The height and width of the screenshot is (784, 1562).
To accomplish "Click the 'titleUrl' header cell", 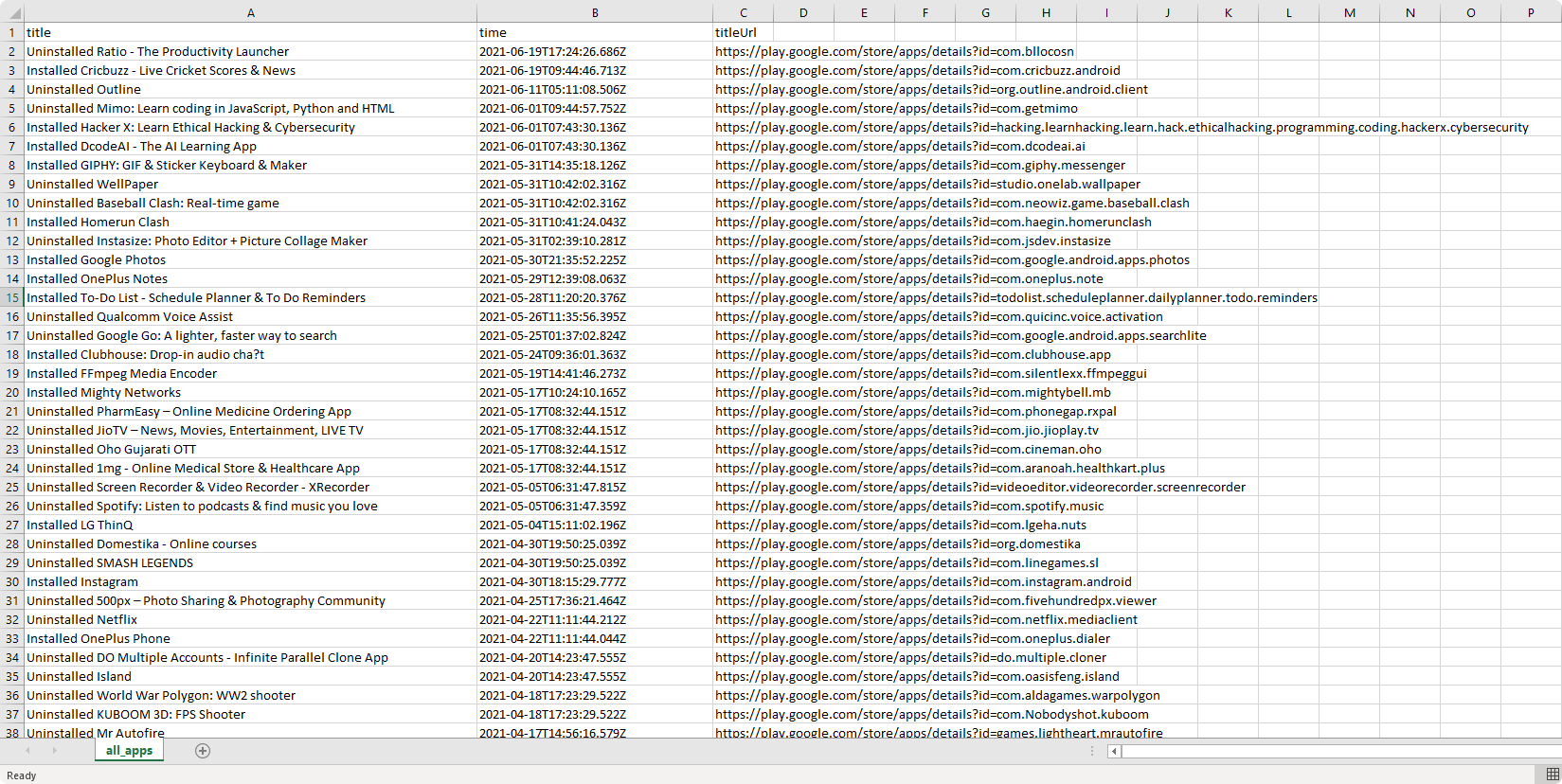I will point(743,32).
